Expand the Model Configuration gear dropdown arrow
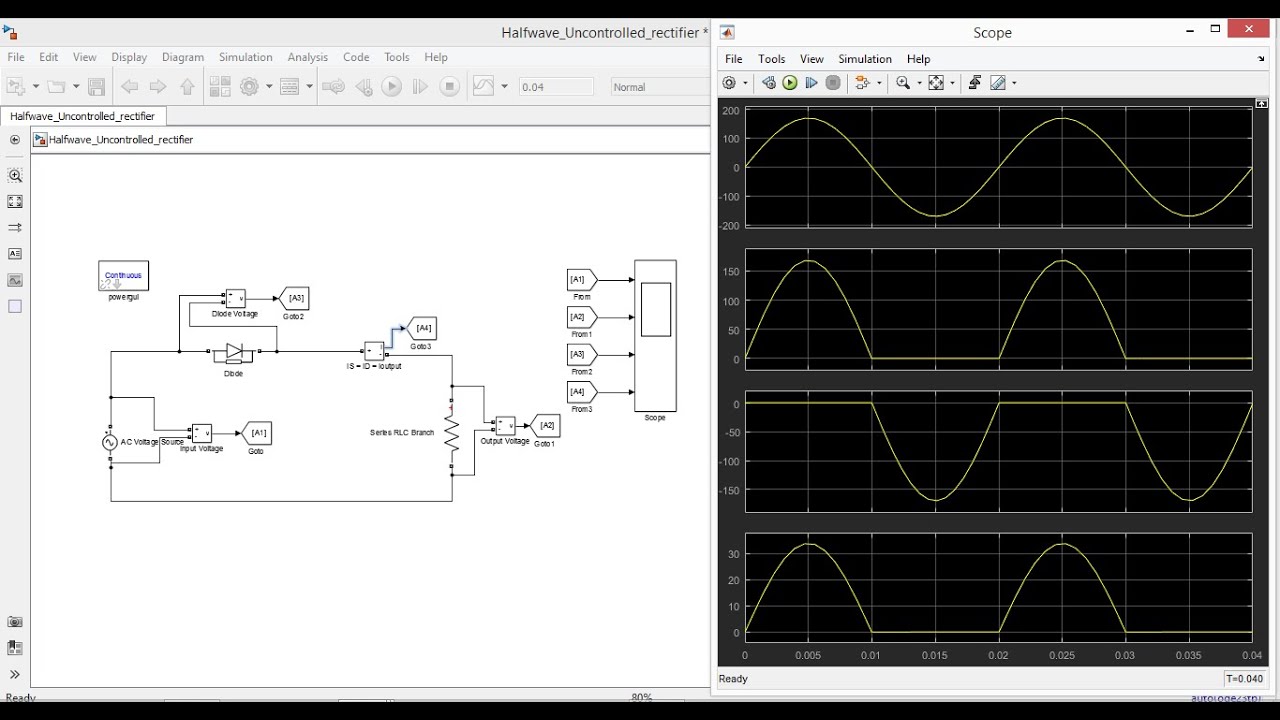1280x720 pixels. click(269, 87)
